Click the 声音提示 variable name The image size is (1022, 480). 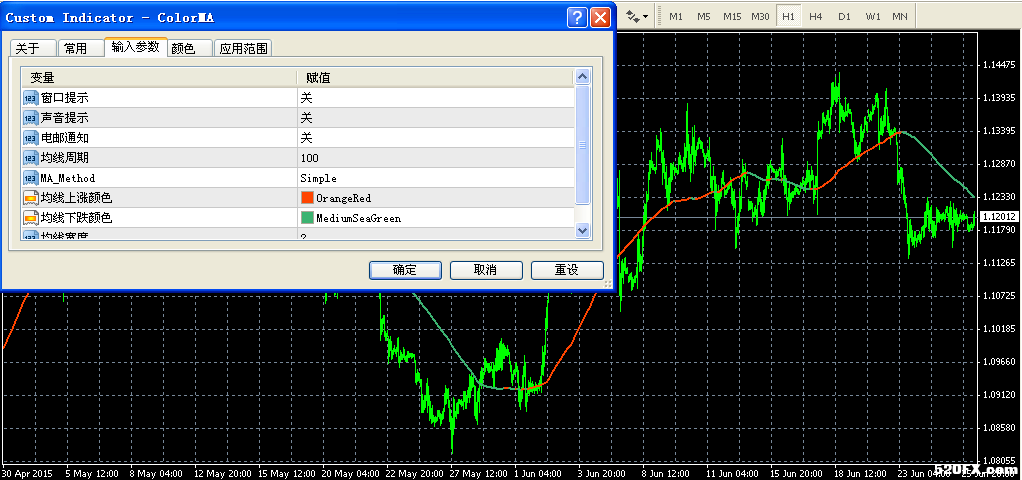[65, 118]
